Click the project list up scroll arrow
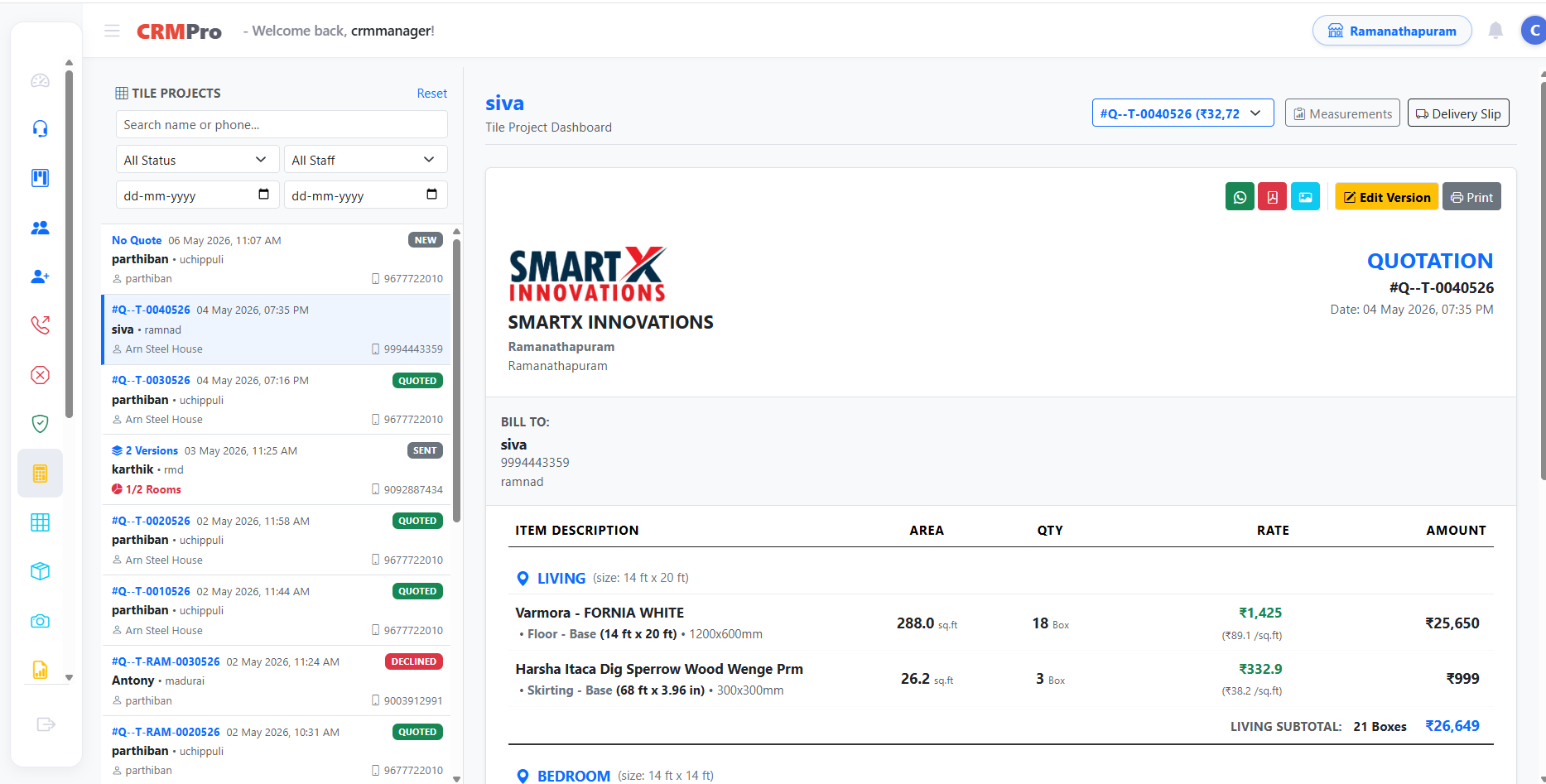Image resolution: width=1546 pixels, height=784 pixels. tap(456, 231)
